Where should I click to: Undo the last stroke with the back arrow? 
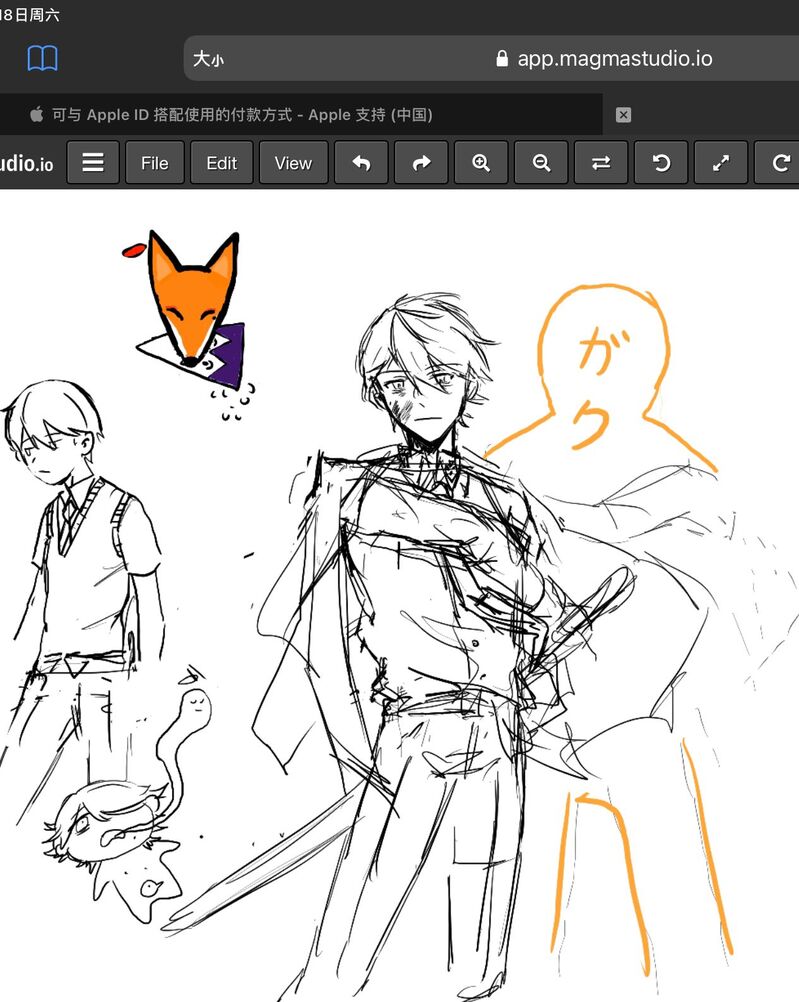(x=361, y=163)
